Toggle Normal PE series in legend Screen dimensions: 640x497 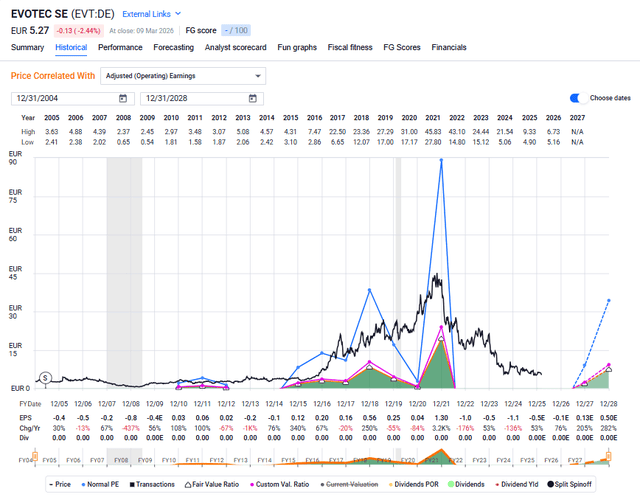[100, 484]
